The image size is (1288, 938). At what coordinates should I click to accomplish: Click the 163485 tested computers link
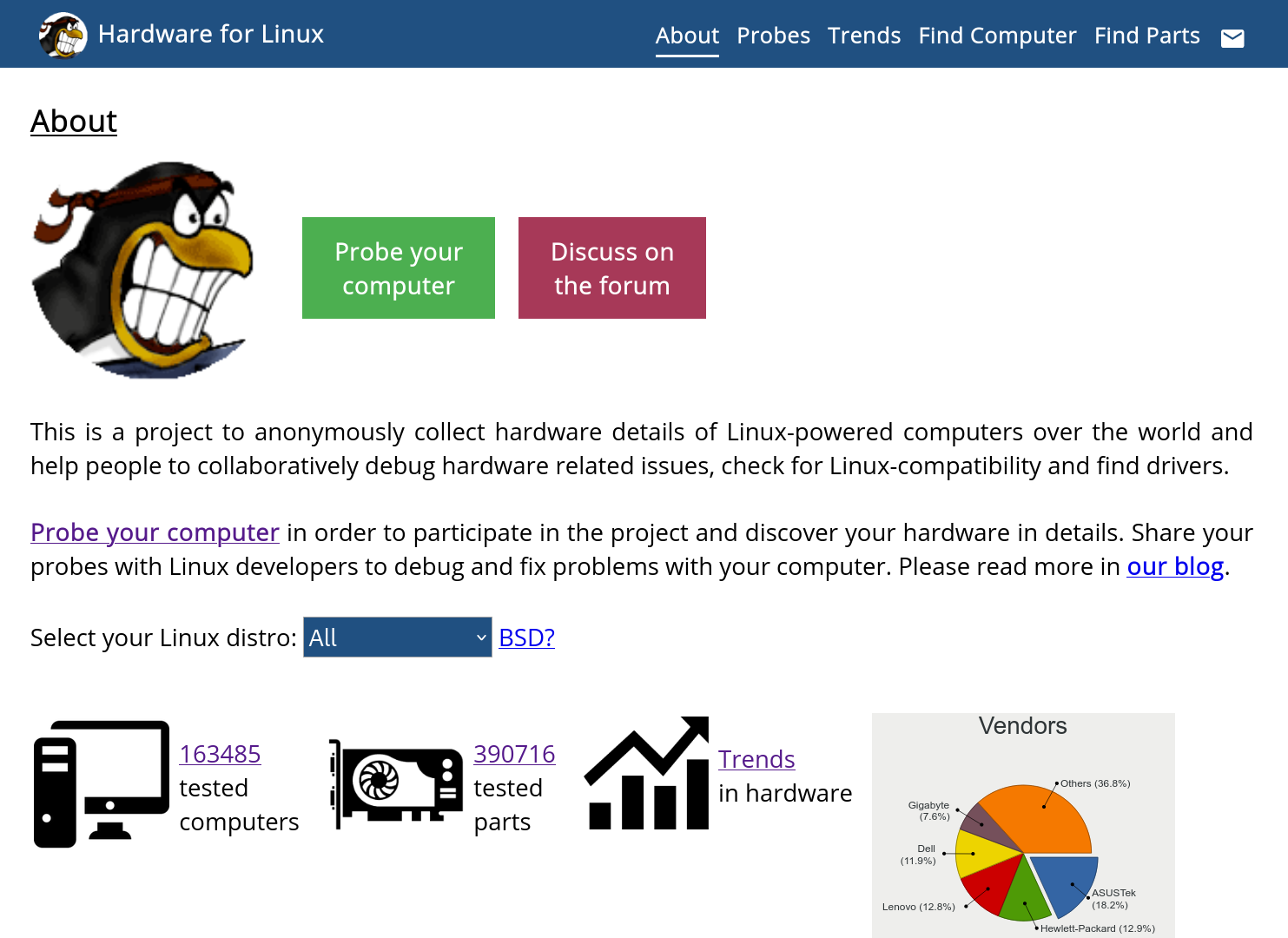(x=220, y=754)
